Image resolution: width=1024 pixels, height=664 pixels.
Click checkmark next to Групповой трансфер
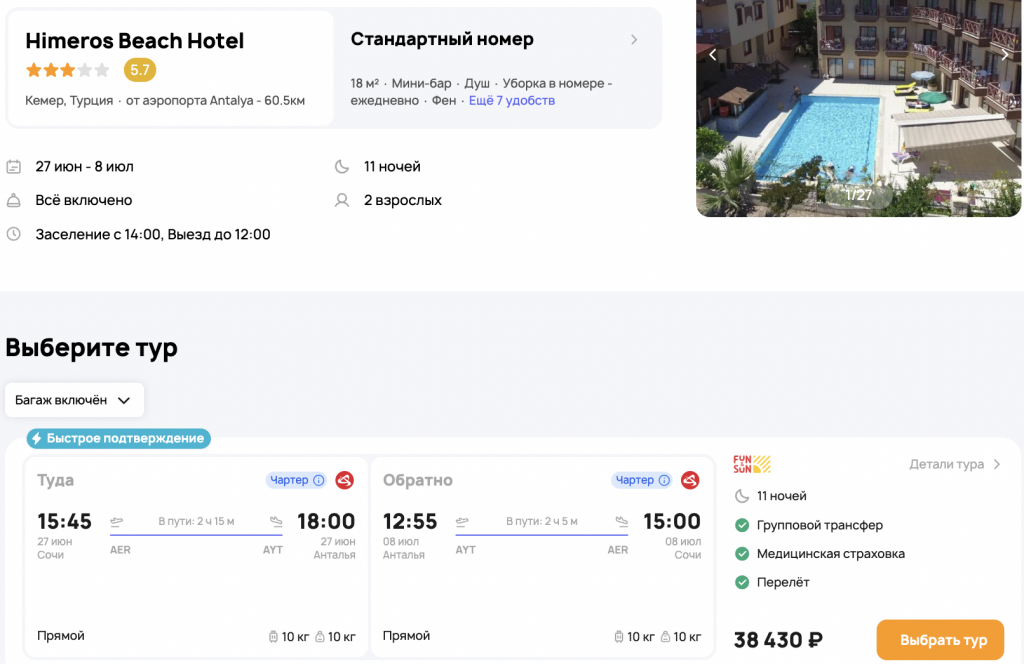click(742, 525)
